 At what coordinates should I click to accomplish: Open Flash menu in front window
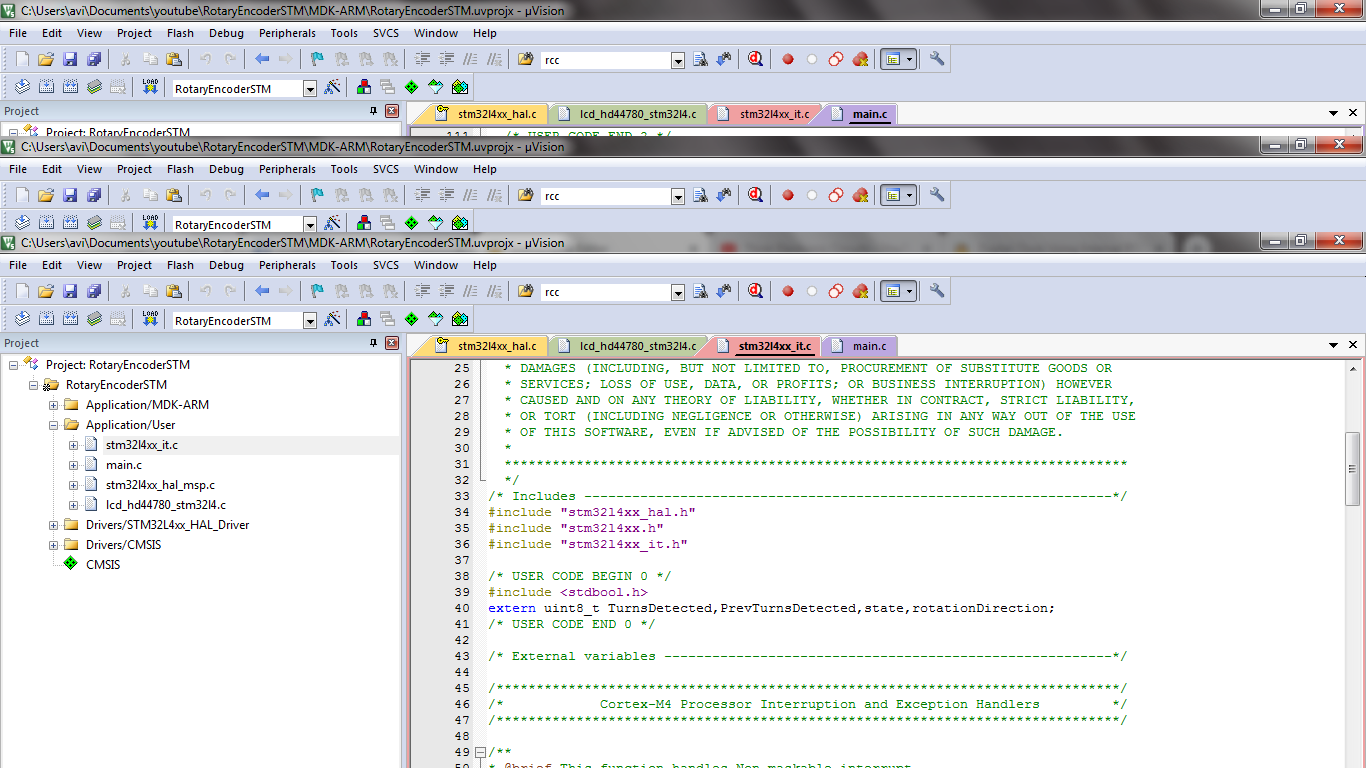pyautogui.click(x=181, y=265)
